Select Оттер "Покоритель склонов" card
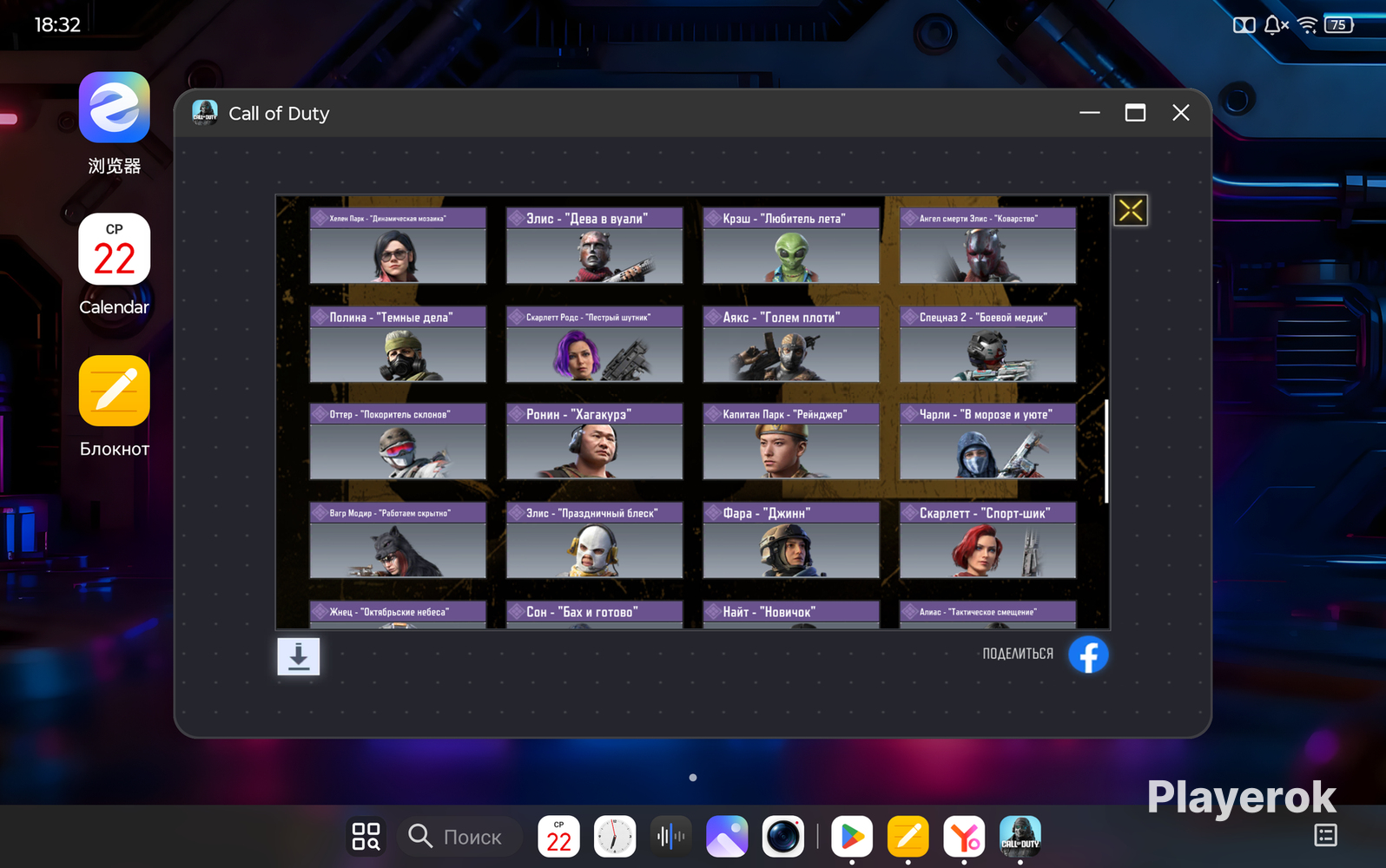Screen dimensions: 1386x868 [398, 441]
